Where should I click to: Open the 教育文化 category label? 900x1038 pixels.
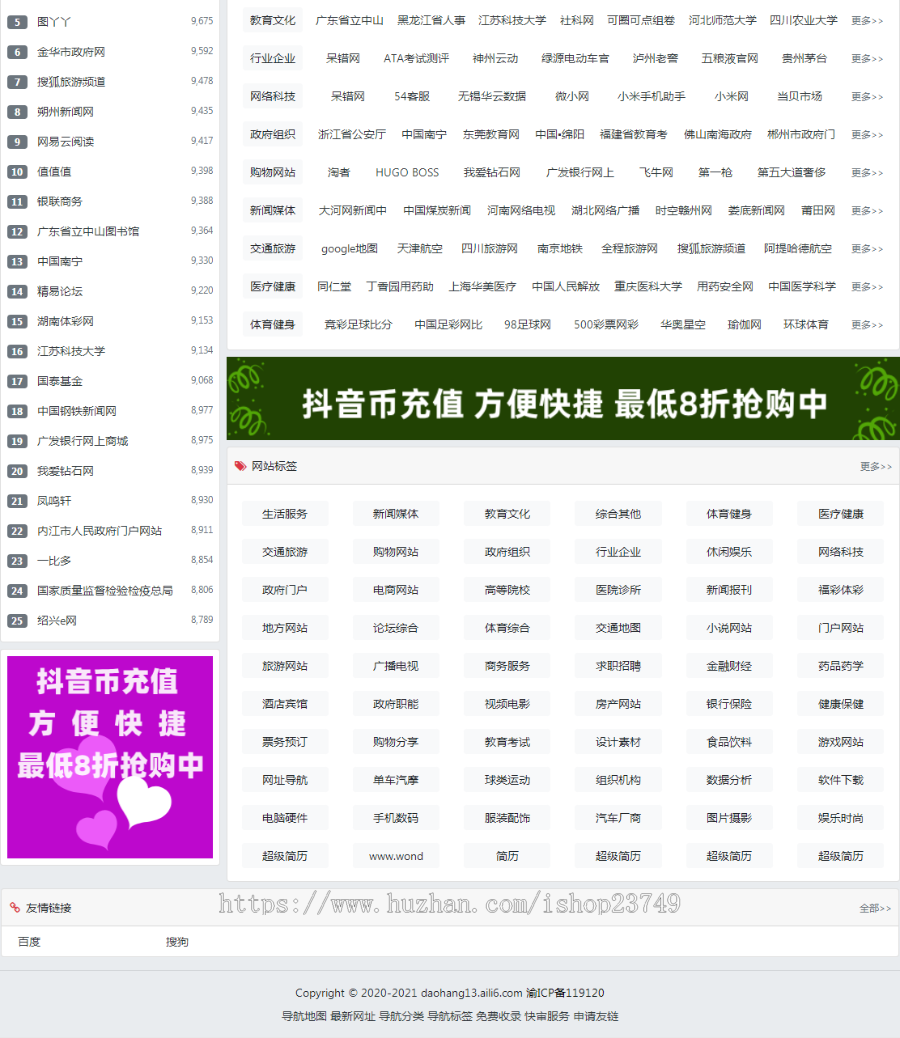click(x=273, y=21)
